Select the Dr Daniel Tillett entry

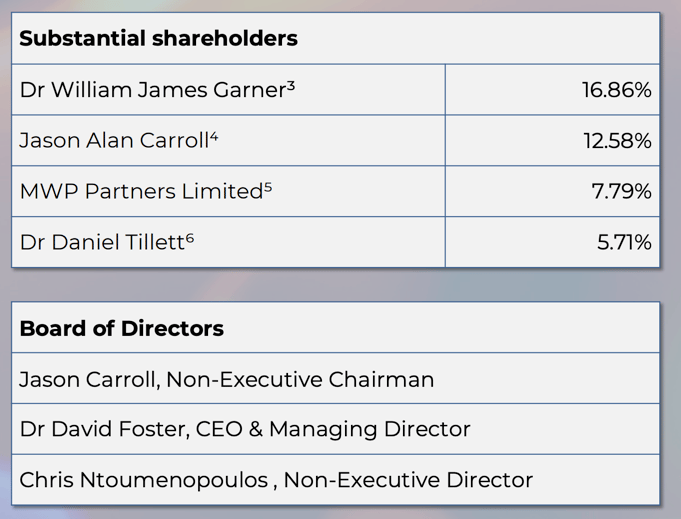pos(101,242)
